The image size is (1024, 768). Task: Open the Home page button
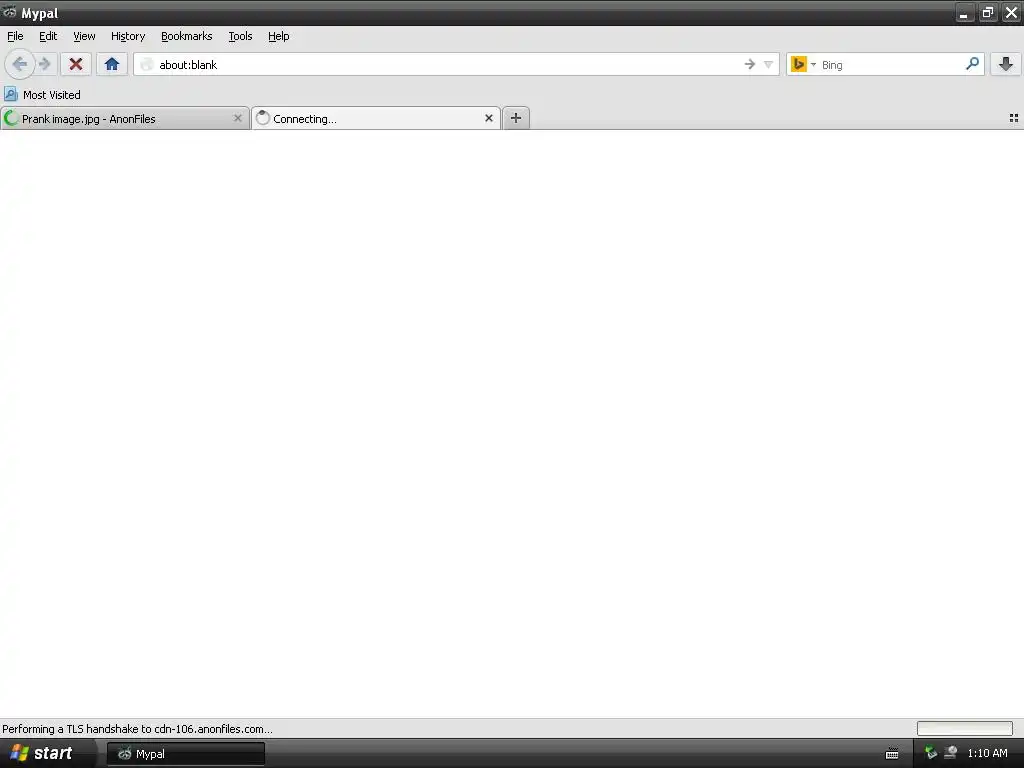click(112, 64)
